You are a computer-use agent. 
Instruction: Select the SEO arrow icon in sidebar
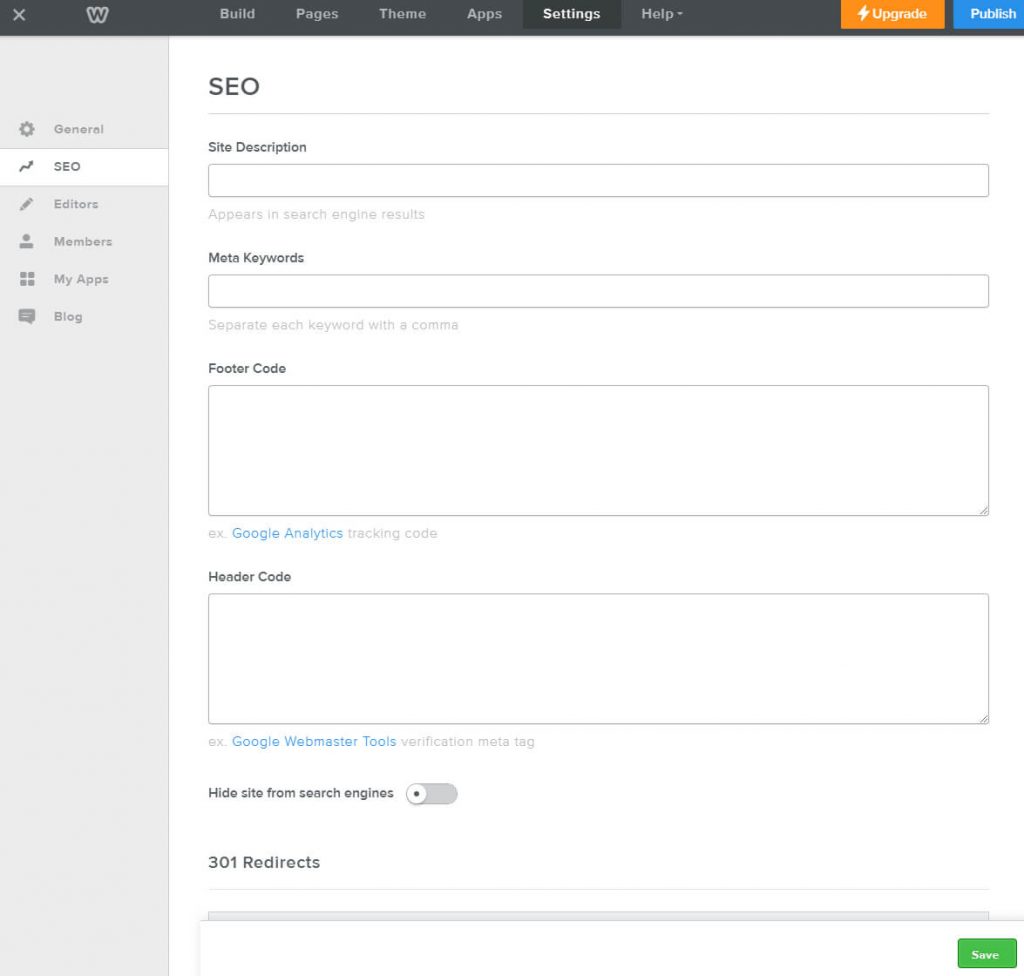click(29, 166)
